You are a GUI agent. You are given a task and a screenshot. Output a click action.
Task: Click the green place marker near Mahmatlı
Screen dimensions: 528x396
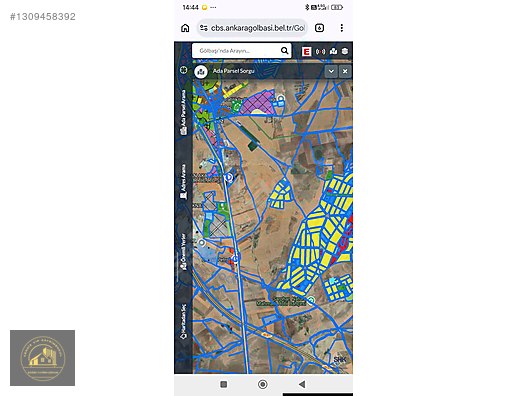311,299
